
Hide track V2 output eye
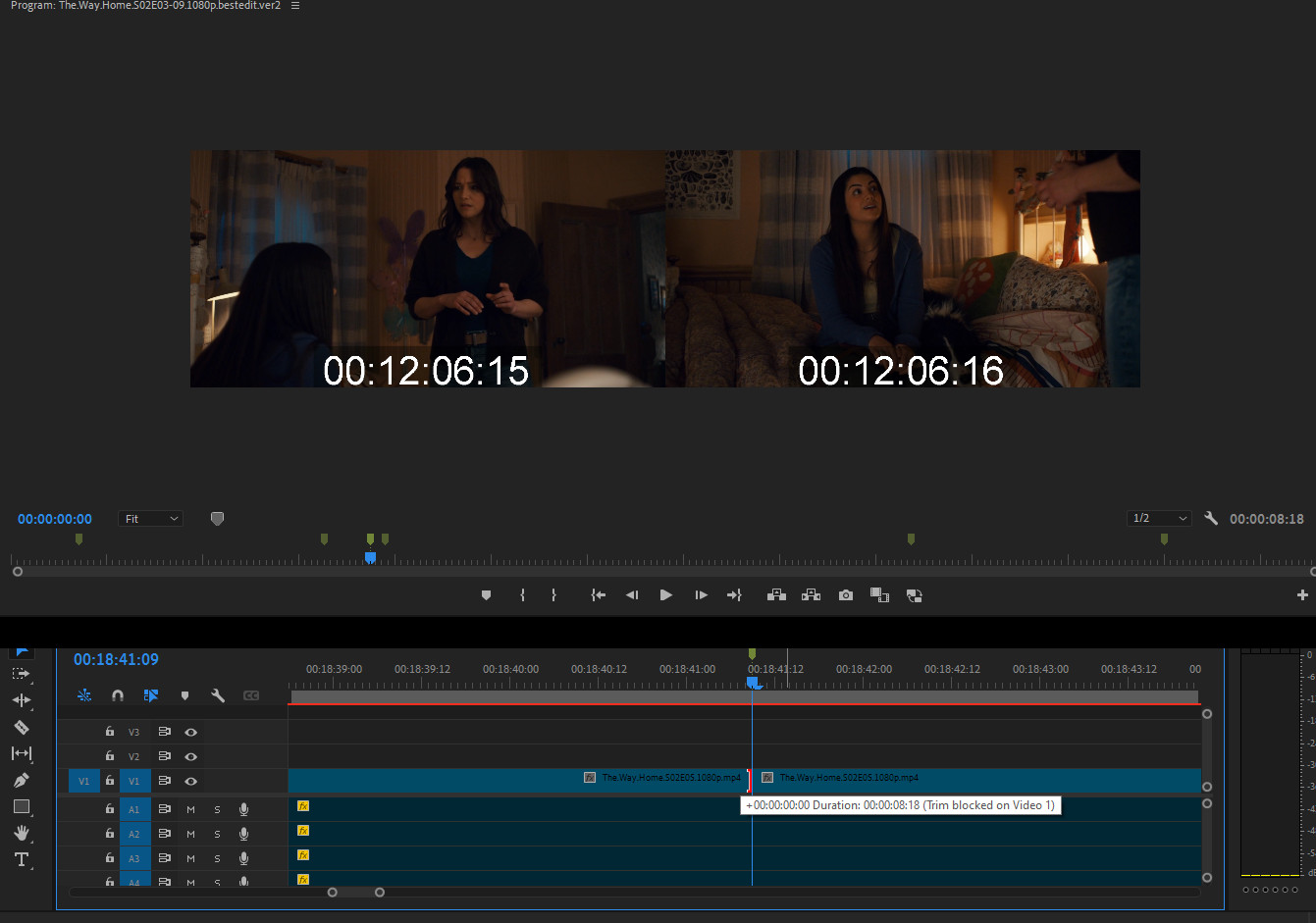[x=190, y=756]
